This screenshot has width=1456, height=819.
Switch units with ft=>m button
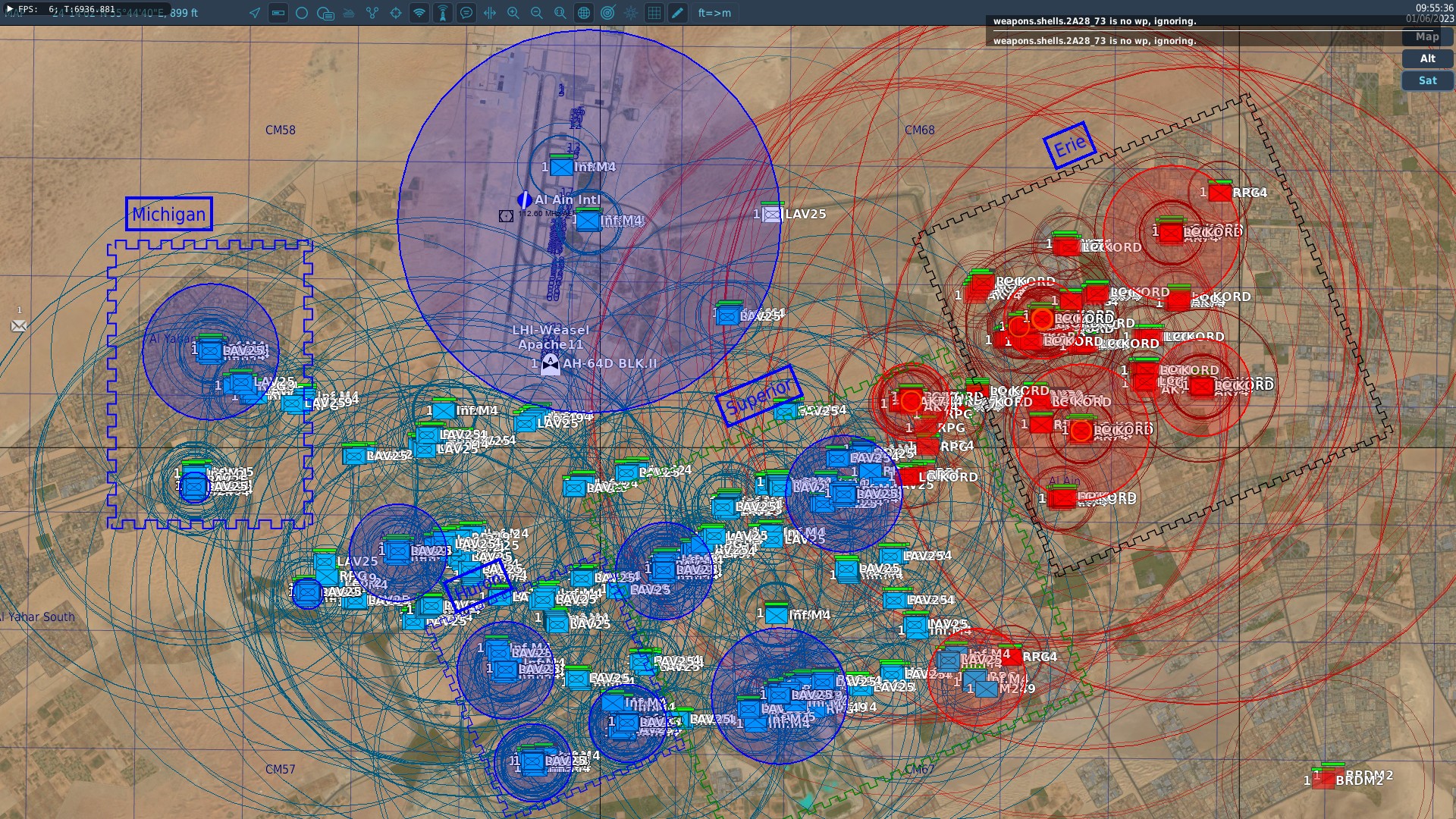click(714, 13)
